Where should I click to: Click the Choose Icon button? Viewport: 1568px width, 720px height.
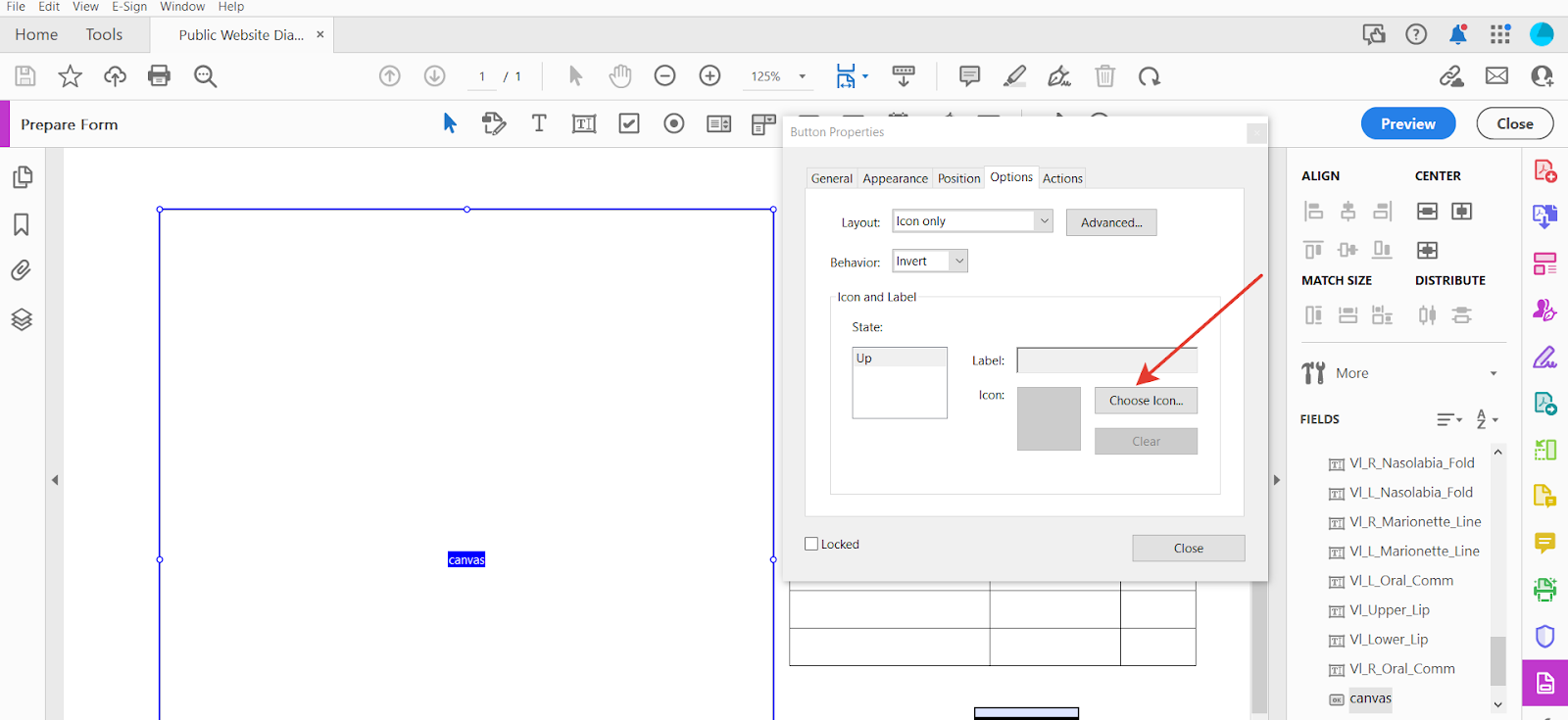point(1146,401)
